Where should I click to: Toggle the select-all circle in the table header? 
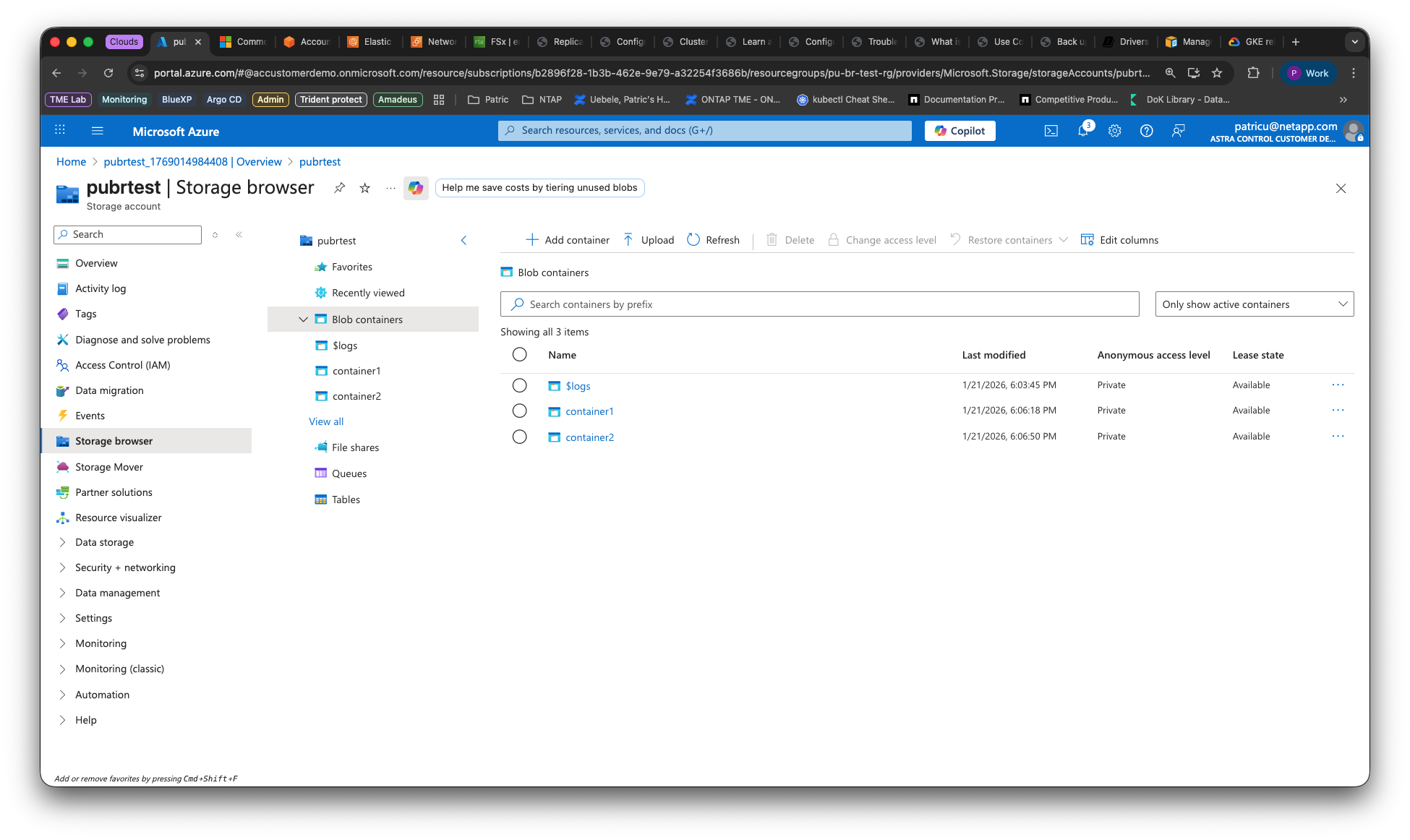click(519, 354)
